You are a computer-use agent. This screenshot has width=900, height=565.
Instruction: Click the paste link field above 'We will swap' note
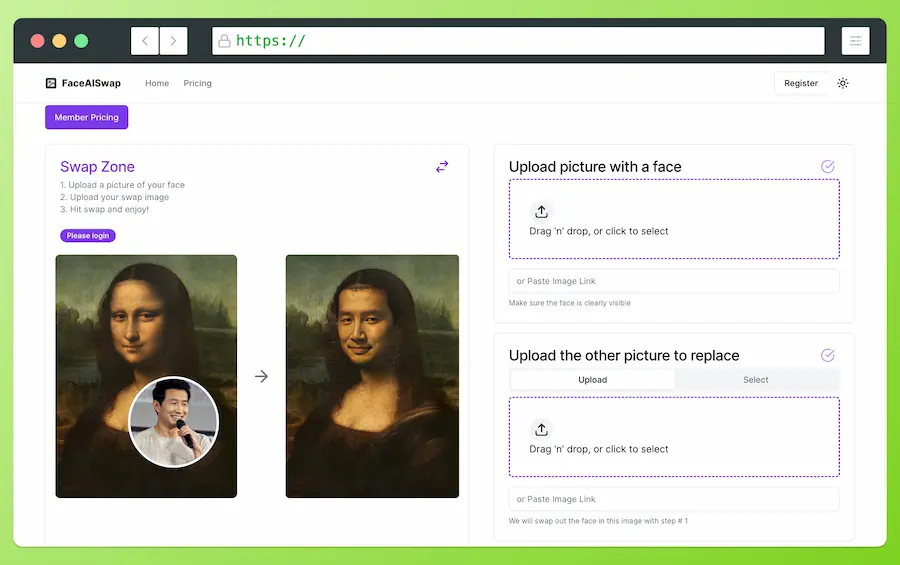click(674, 499)
